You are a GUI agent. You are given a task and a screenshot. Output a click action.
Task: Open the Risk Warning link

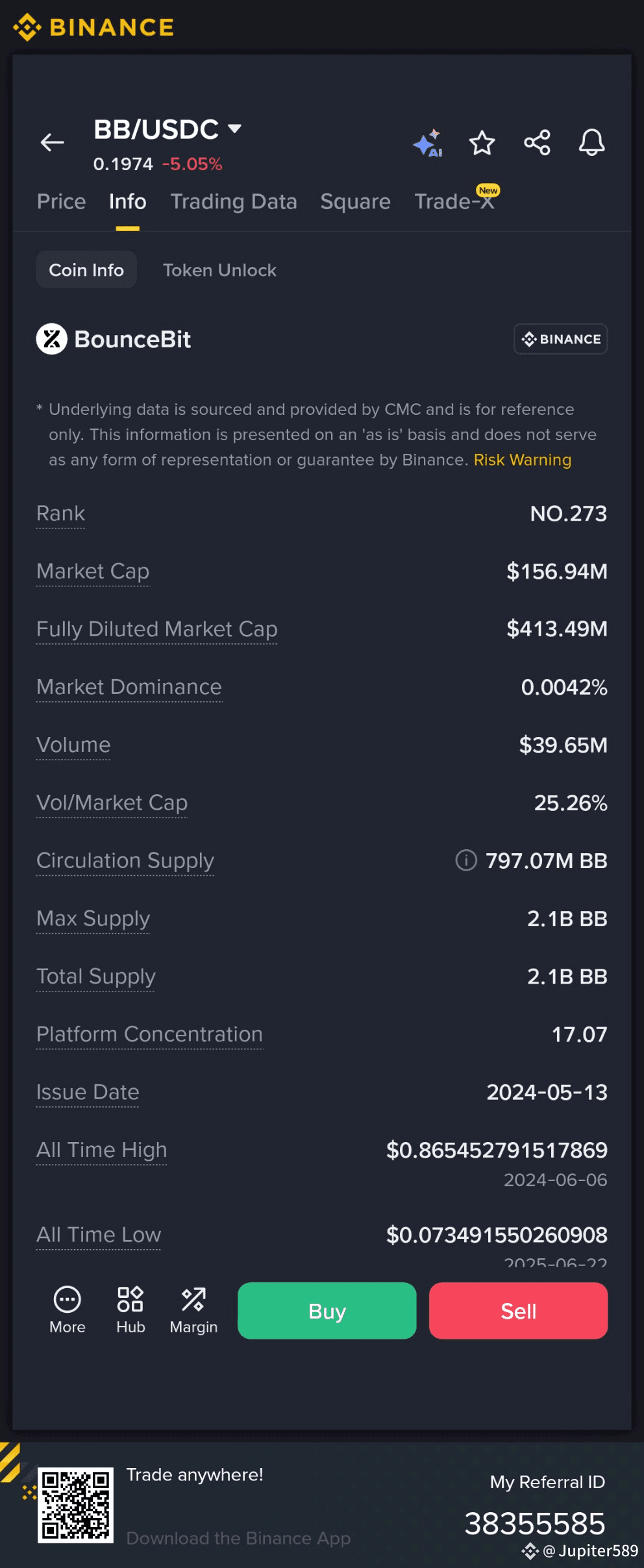tap(522, 460)
